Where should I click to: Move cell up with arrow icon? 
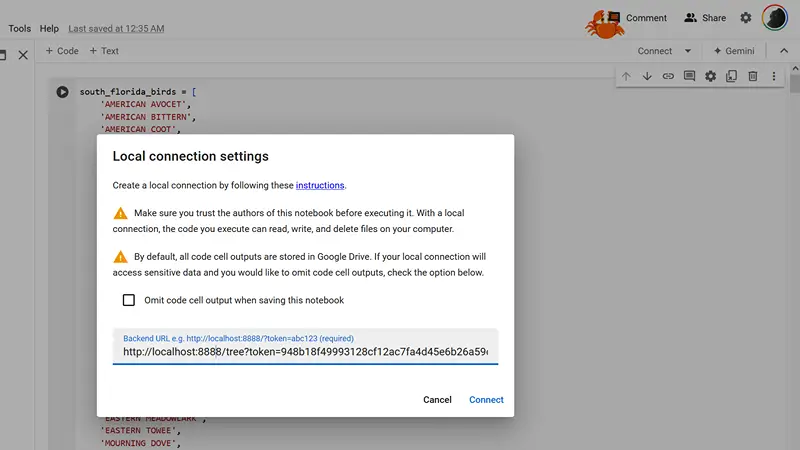[626, 76]
